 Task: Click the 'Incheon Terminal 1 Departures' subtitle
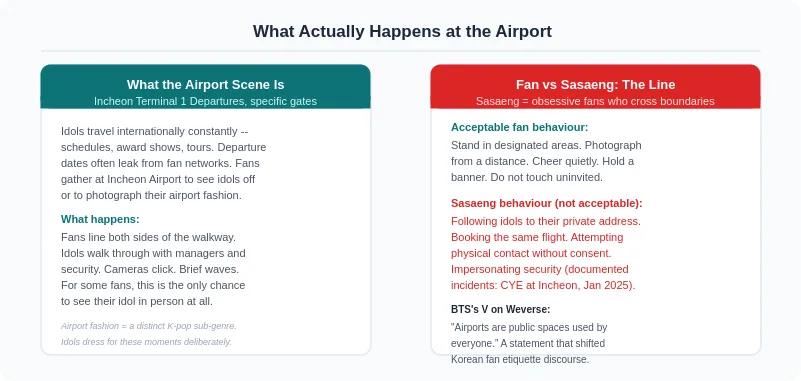(205, 101)
